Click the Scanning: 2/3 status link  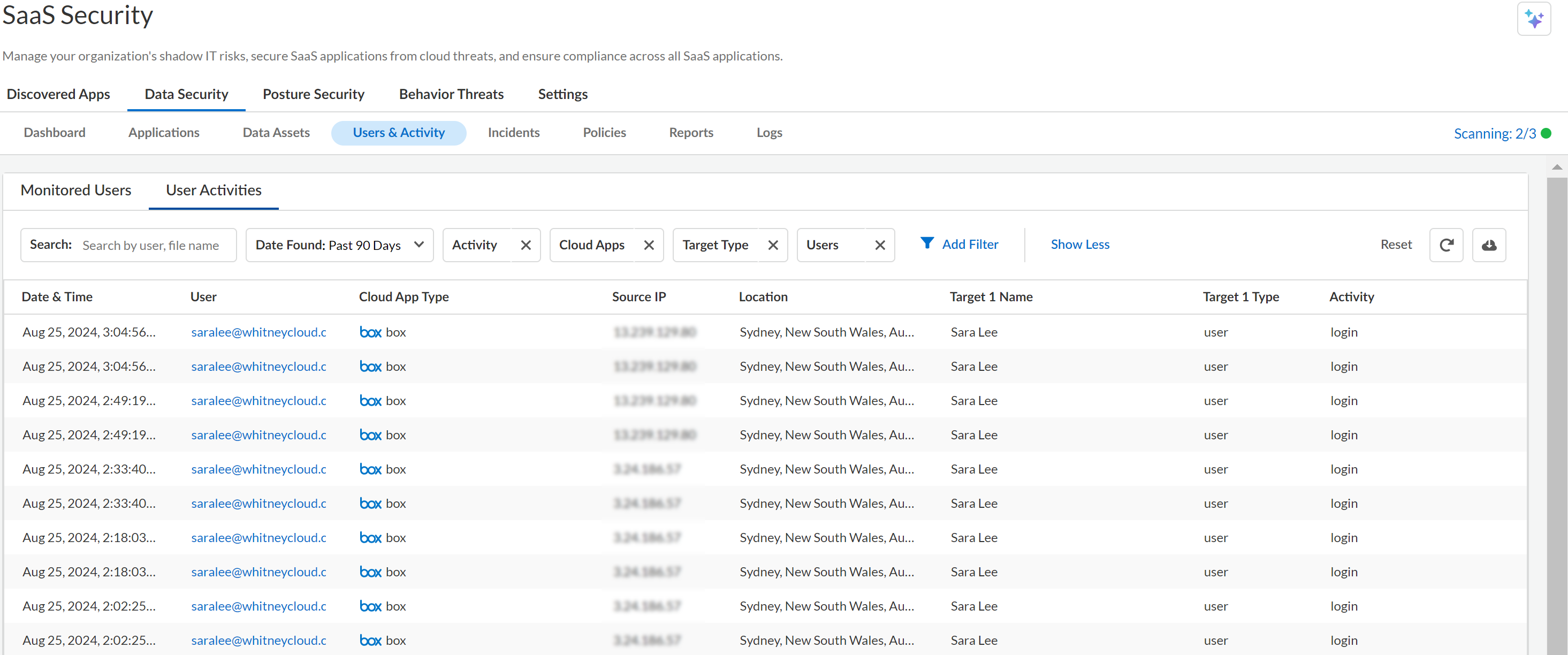tap(1494, 133)
